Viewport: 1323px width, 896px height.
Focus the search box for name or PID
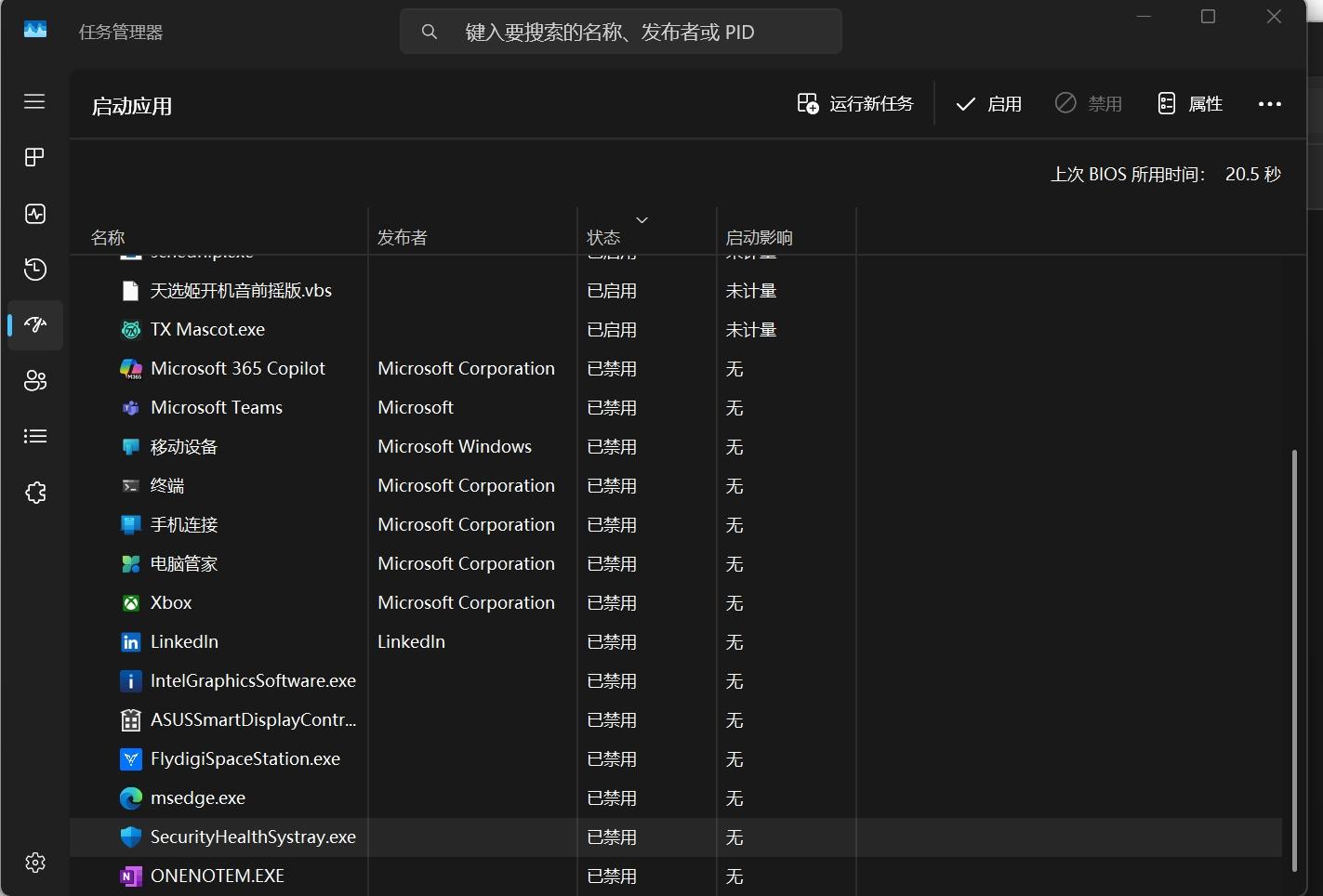coord(621,32)
